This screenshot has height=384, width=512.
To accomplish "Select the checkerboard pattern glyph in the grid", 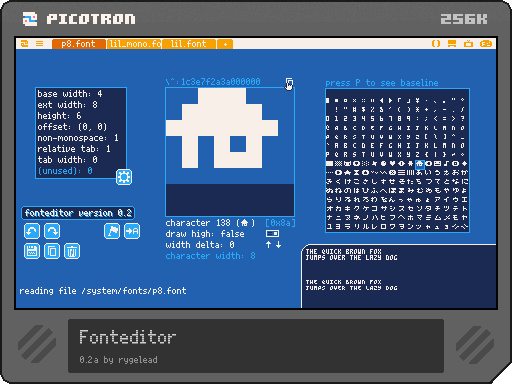I will 338,164.
